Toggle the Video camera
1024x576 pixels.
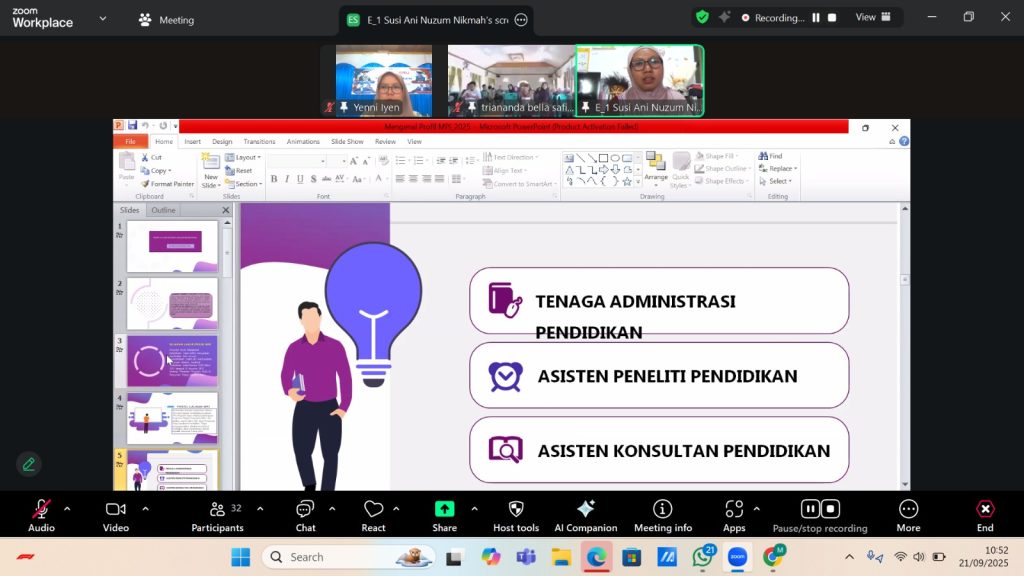coord(116,510)
